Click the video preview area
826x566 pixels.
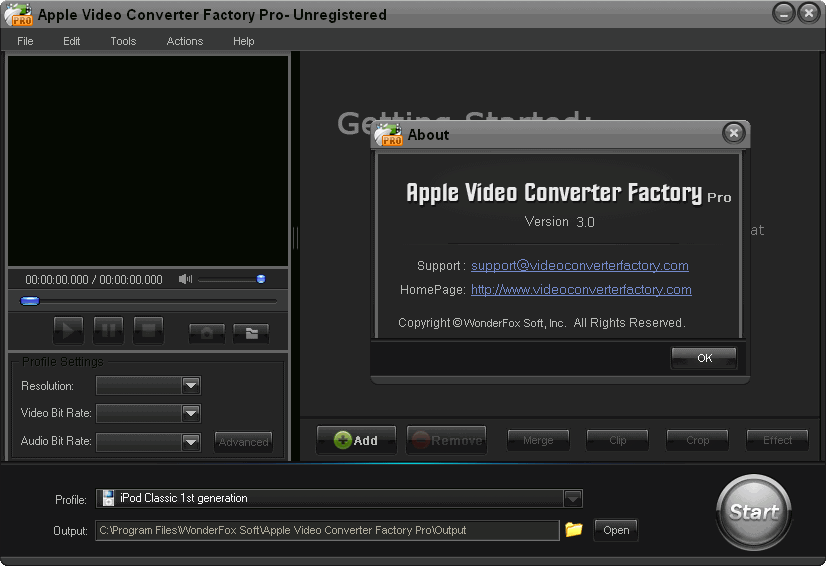click(x=148, y=161)
